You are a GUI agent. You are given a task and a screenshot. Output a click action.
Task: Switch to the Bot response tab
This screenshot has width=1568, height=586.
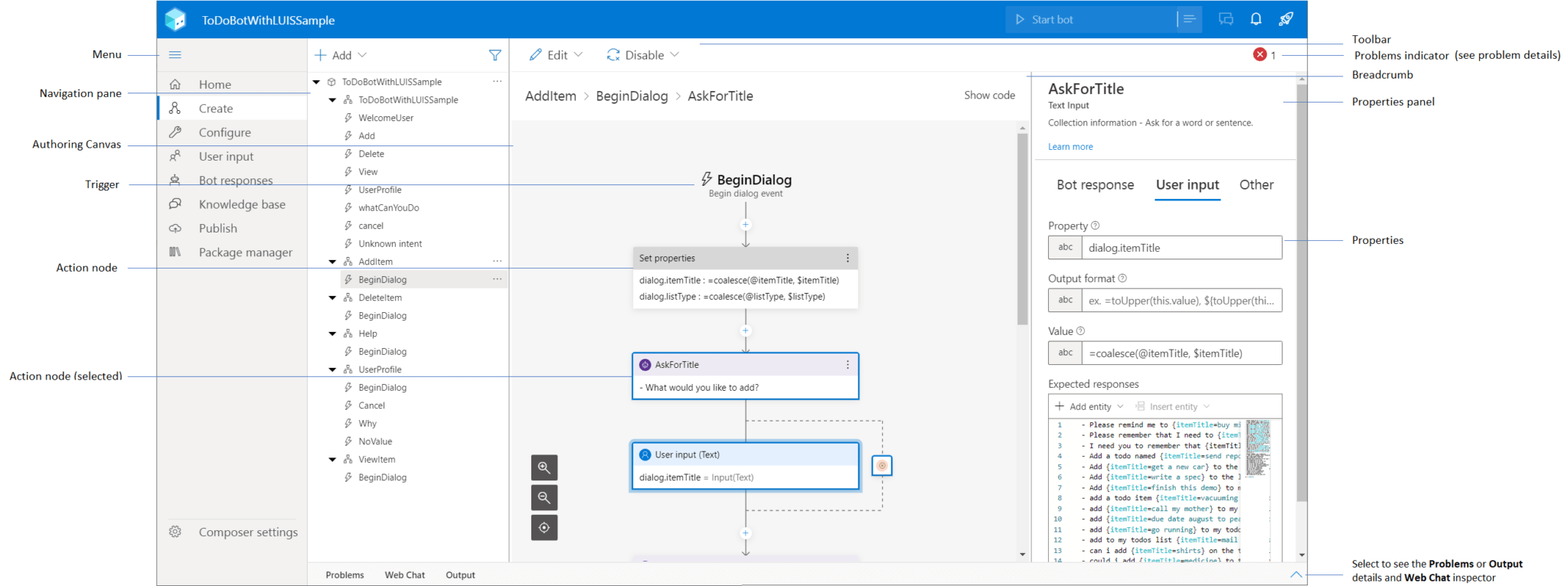click(1095, 184)
